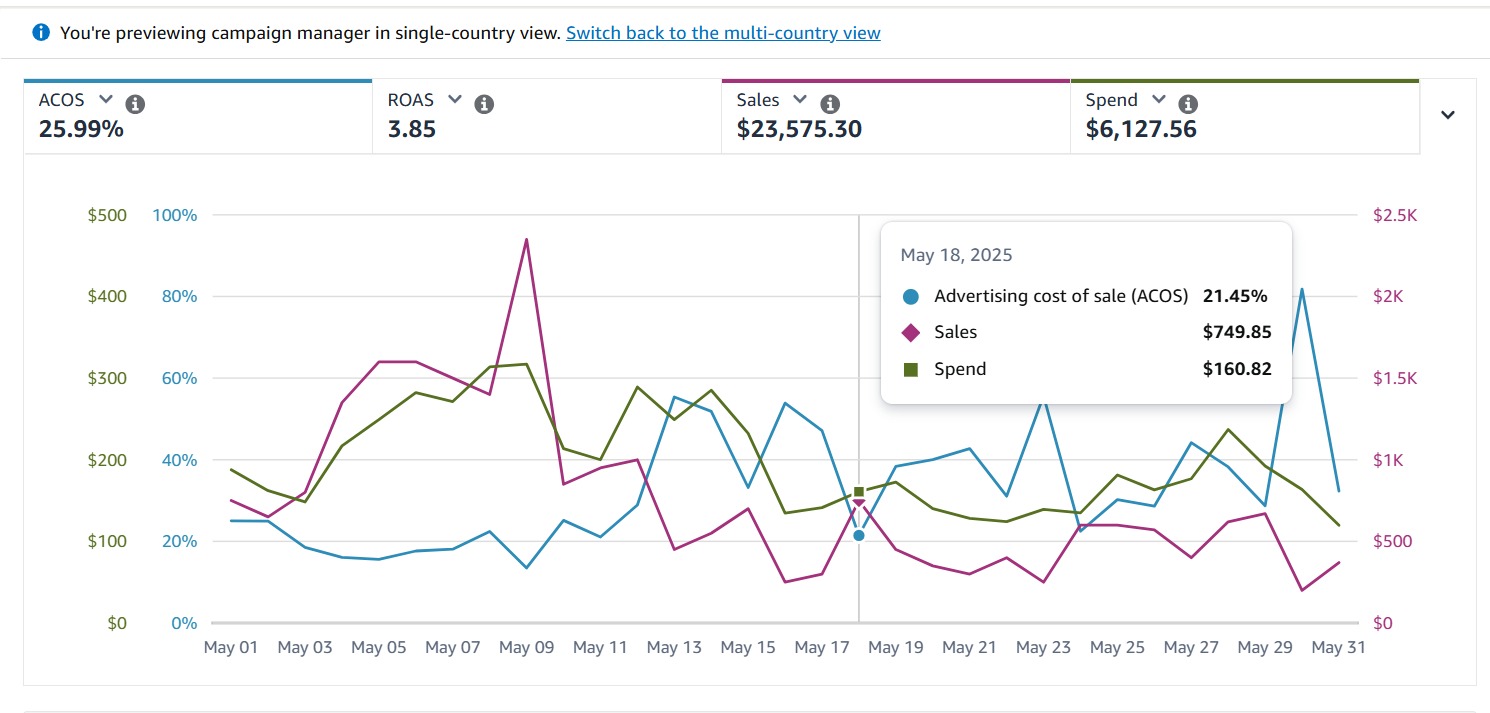This screenshot has width=1490, height=713.
Task: Click the green Spend square marker on the chart
Action: [x=859, y=492]
